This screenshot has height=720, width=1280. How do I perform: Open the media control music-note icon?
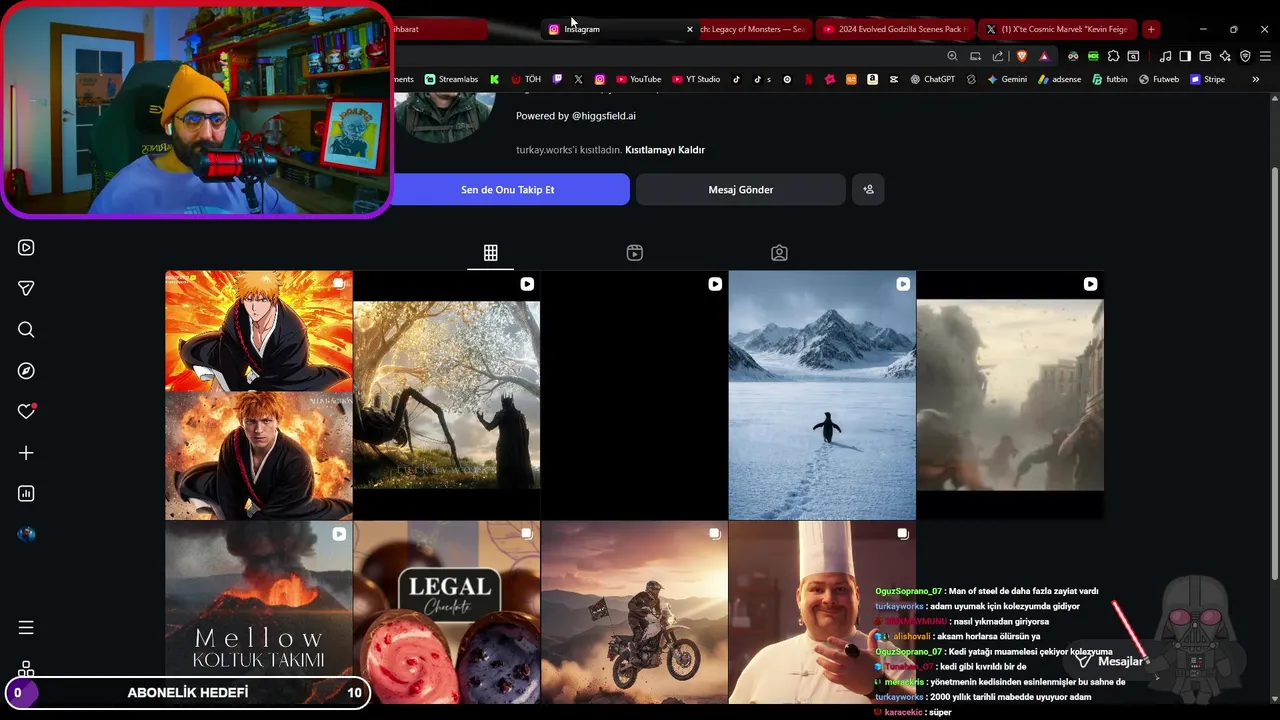[x=1165, y=56]
